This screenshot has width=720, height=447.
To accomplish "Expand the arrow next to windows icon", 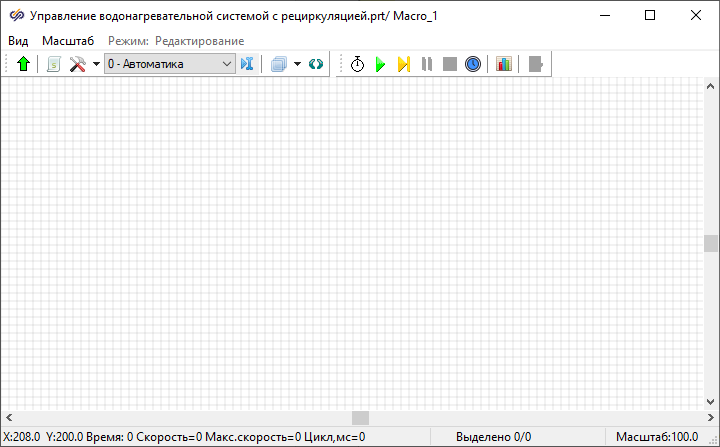I will click(297, 64).
